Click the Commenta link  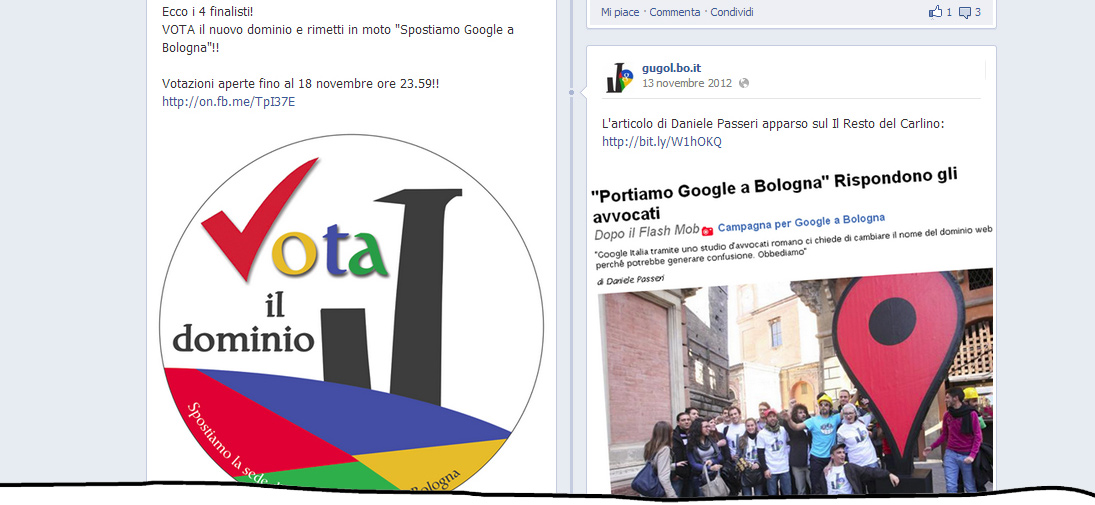[x=675, y=12]
